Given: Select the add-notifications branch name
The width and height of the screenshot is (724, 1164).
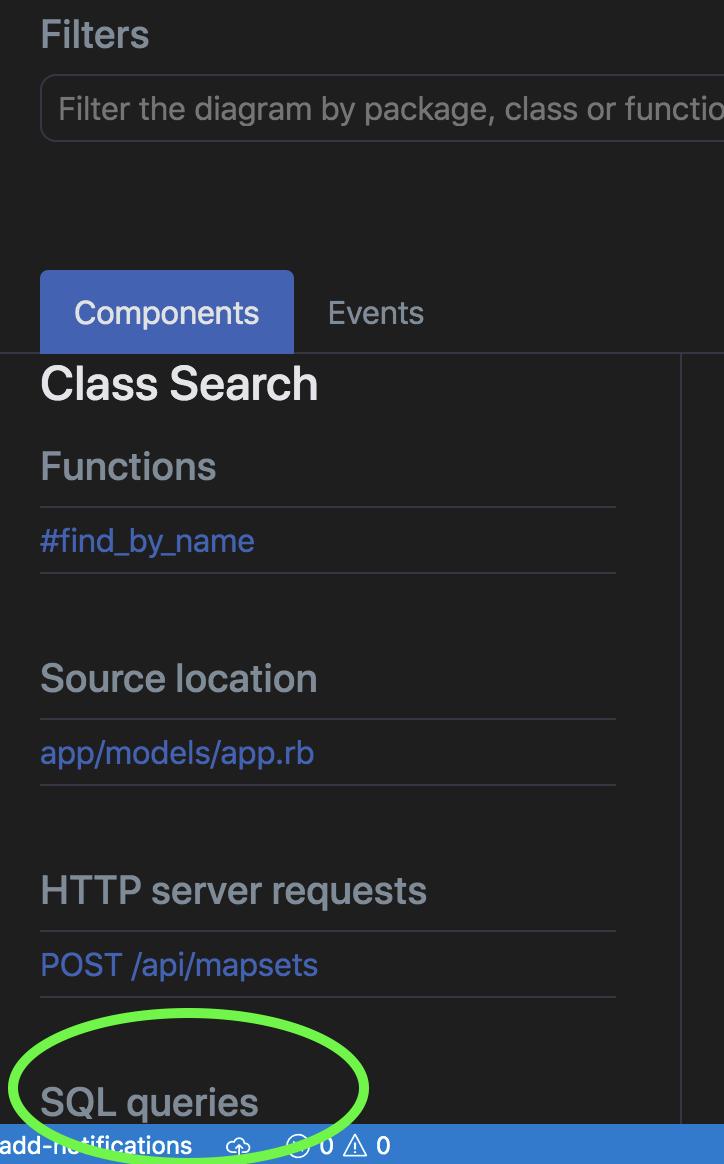Looking at the screenshot, I should tap(95, 1146).
